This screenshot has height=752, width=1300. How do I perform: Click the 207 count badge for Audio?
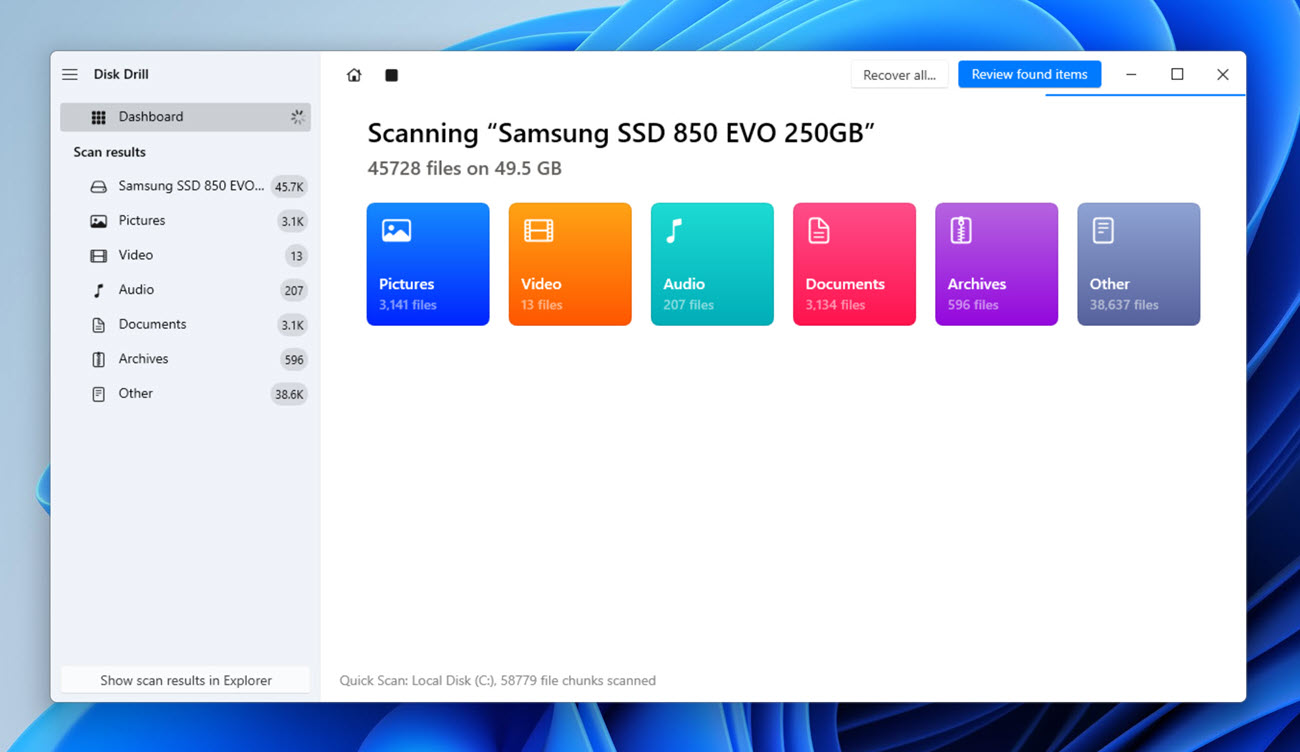point(293,291)
